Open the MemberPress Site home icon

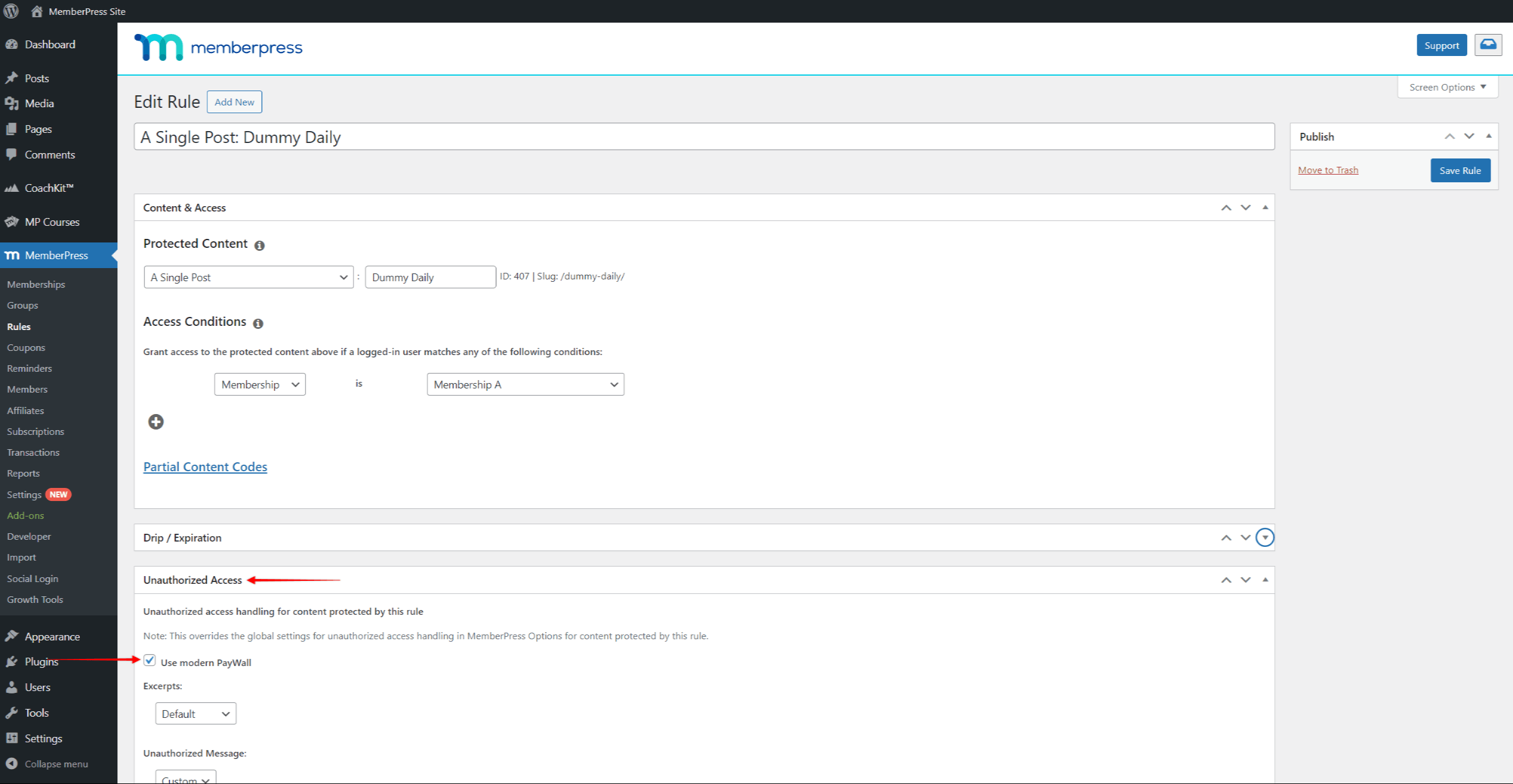[37, 11]
